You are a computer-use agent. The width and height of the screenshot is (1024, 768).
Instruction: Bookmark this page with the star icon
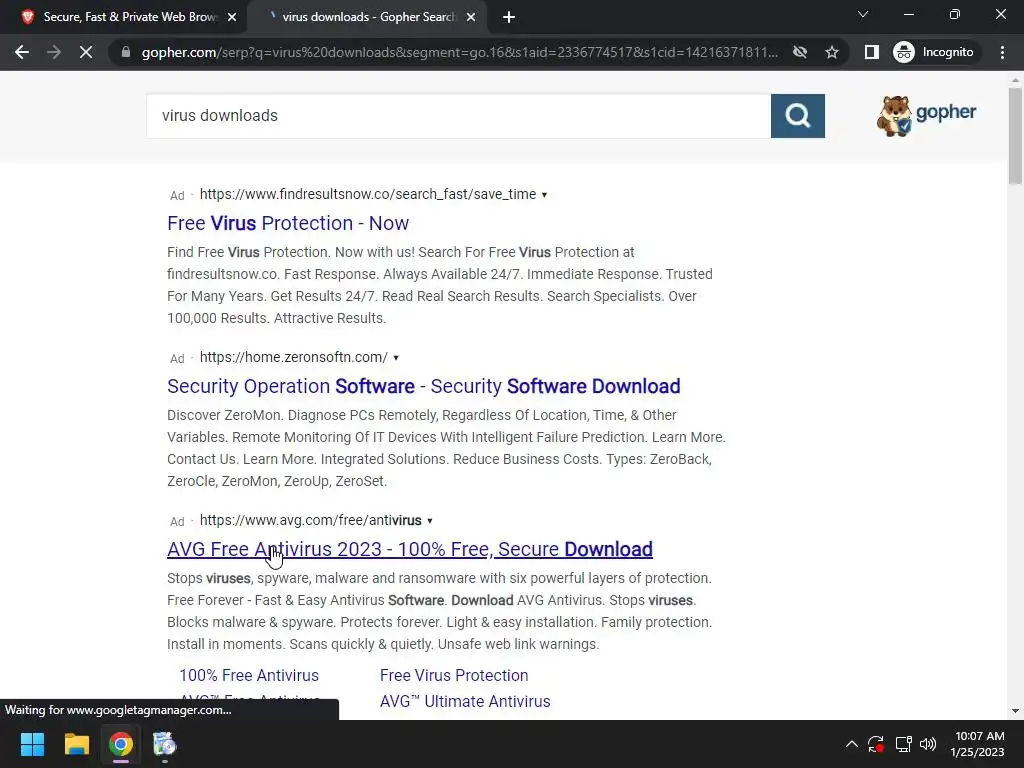point(831,52)
